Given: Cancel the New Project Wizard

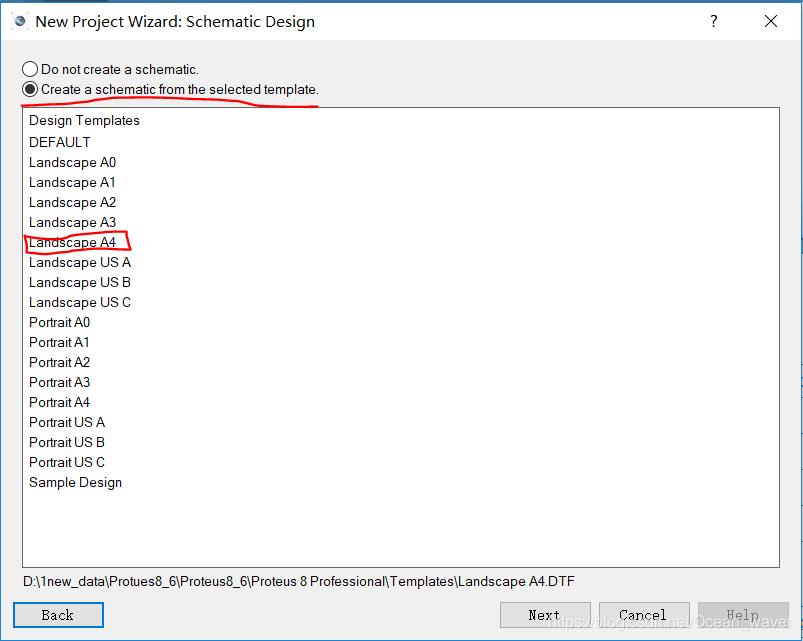Looking at the screenshot, I should pyautogui.click(x=642, y=615).
